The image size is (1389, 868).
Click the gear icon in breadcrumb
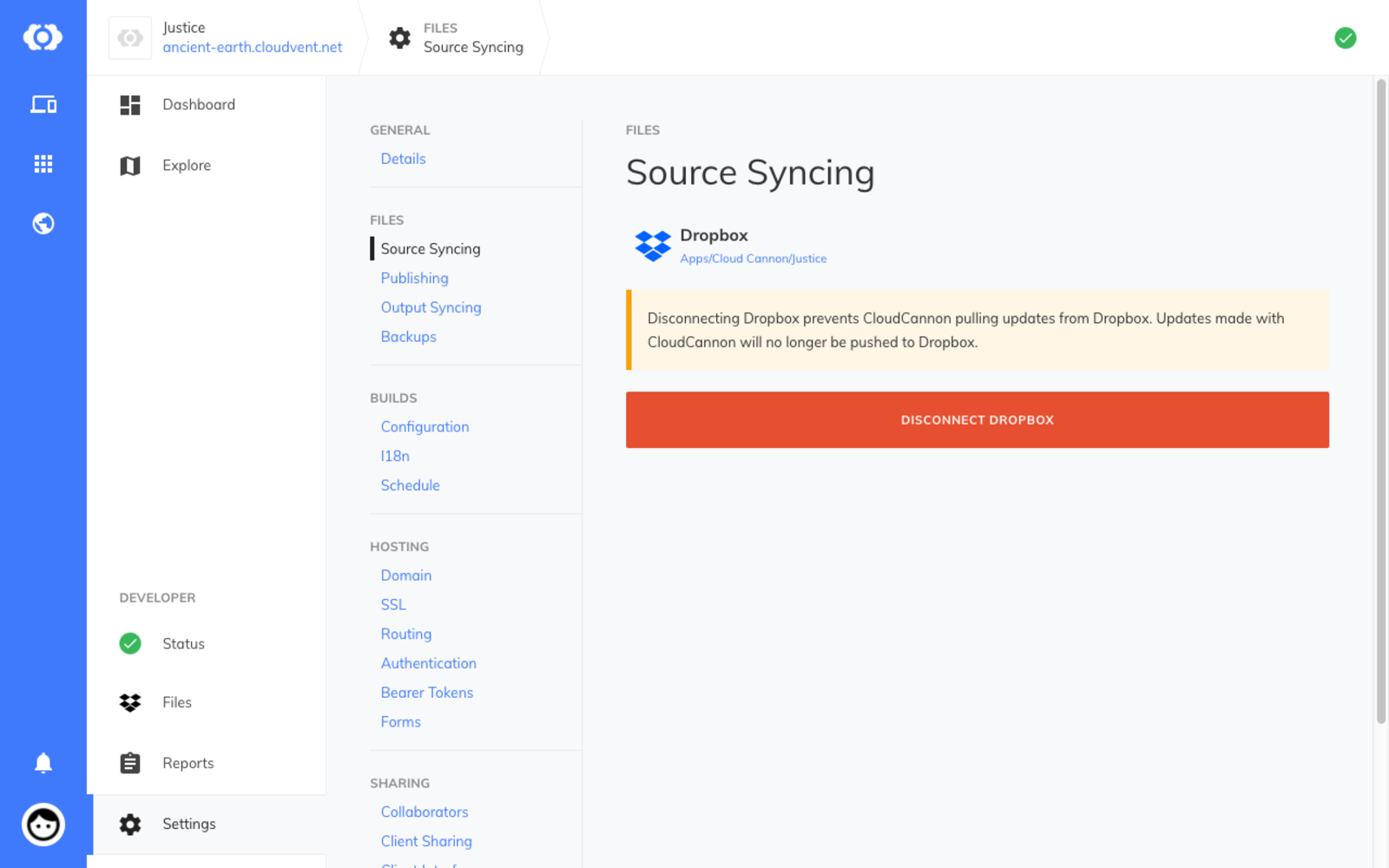coord(399,38)
